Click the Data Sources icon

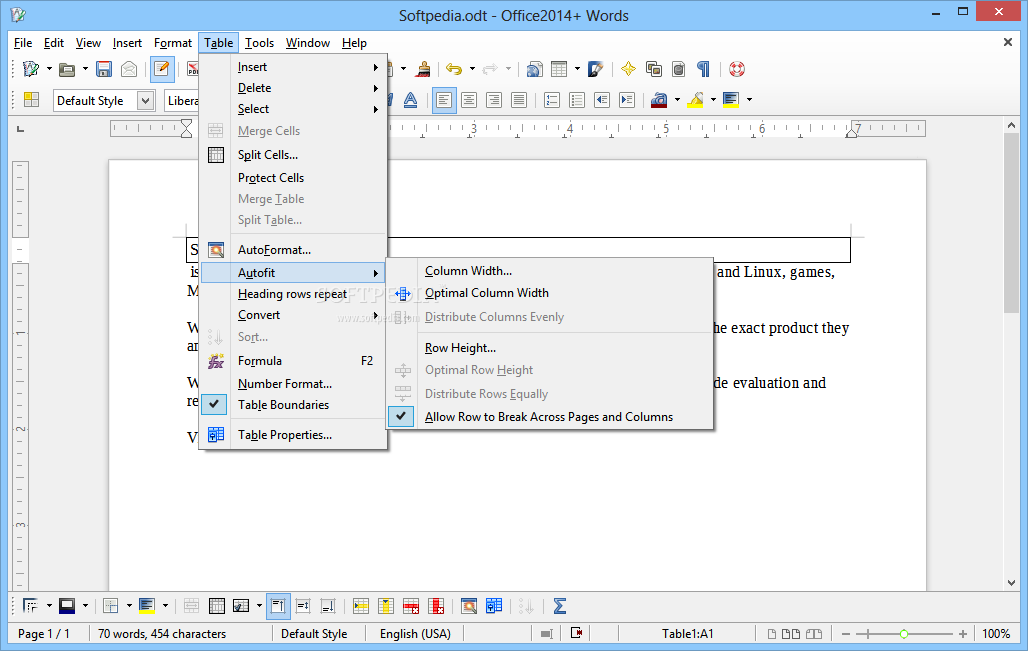tap(679, 69)
